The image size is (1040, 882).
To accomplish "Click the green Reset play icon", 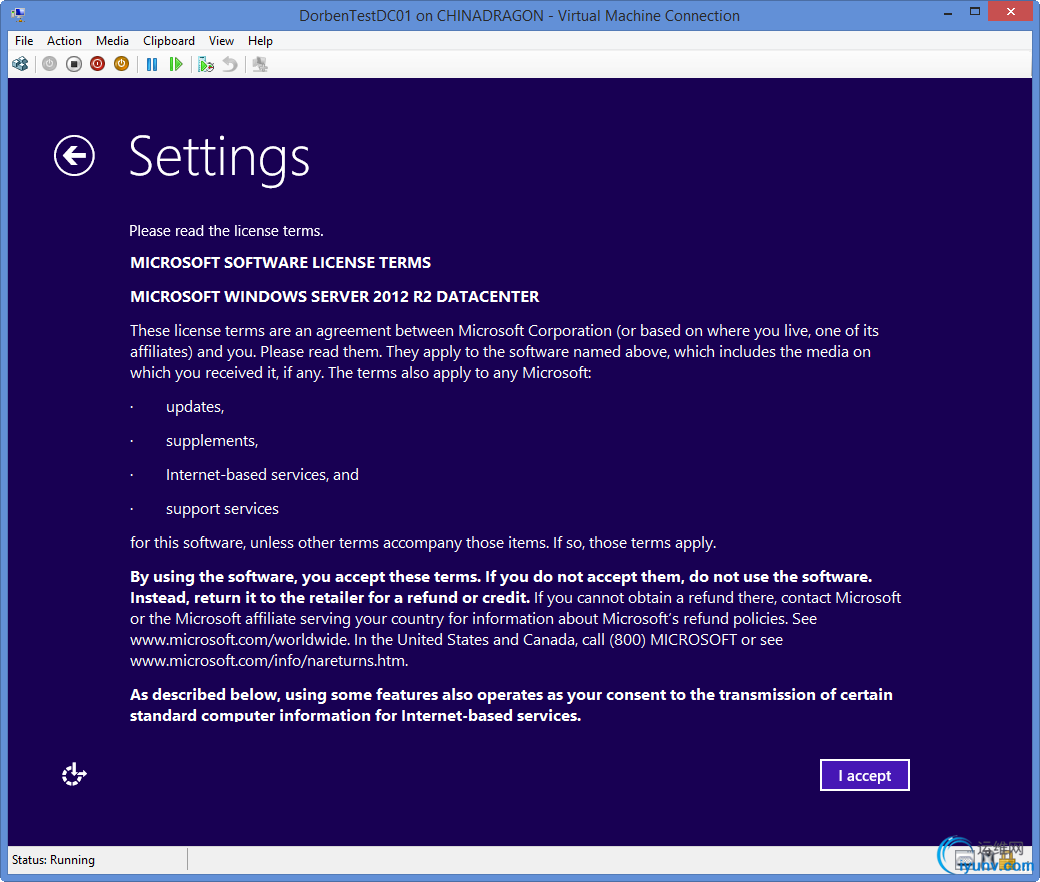I will 176,64.
